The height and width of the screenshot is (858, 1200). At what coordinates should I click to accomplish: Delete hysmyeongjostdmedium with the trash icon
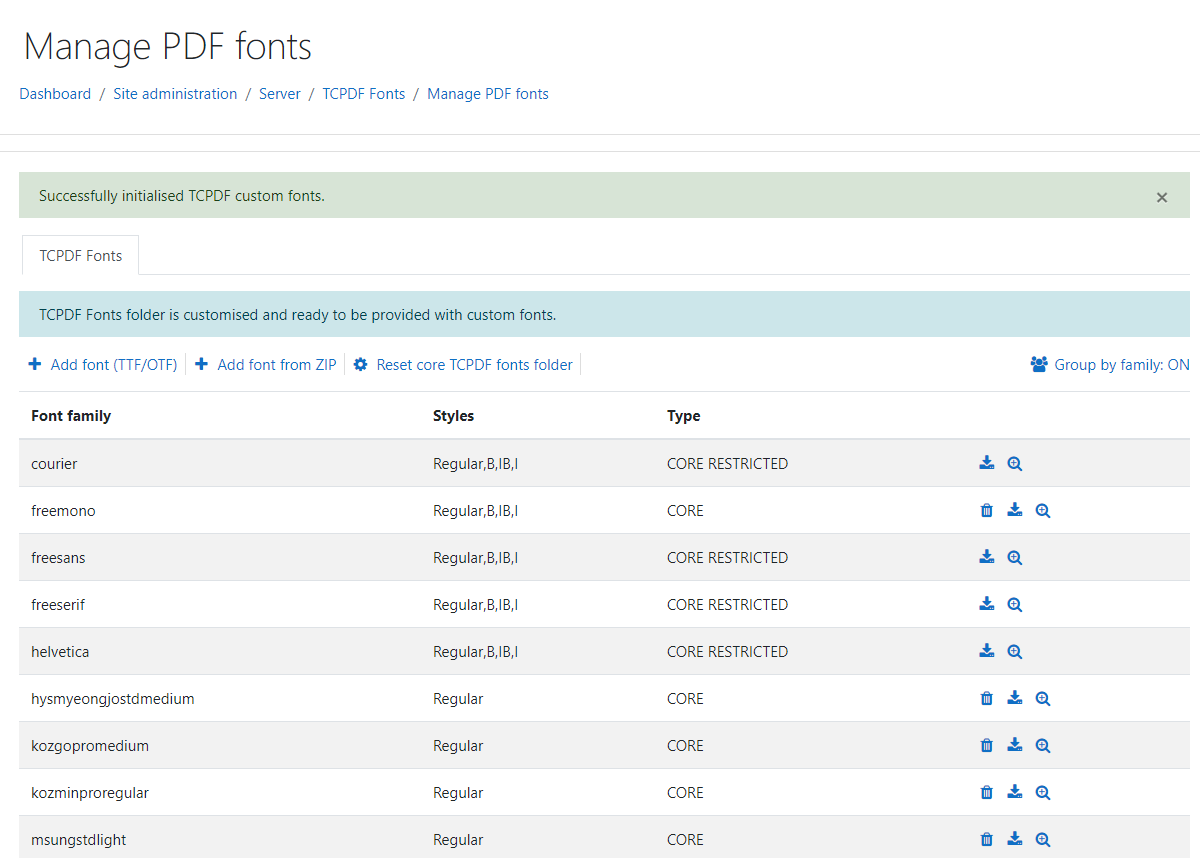pyautogui.click(x=987, y=698)
